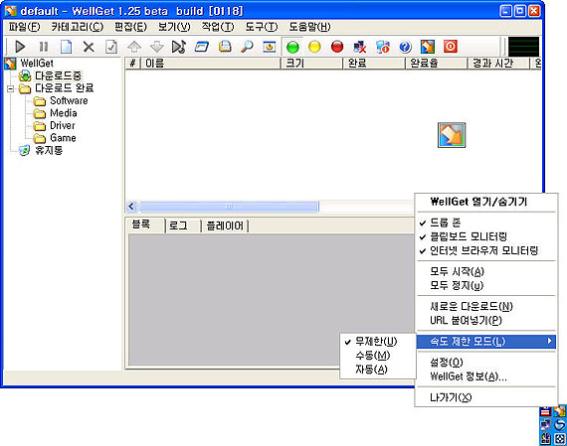Click the 완료율 column header
567x446 pixels.
tap(436, 63)
